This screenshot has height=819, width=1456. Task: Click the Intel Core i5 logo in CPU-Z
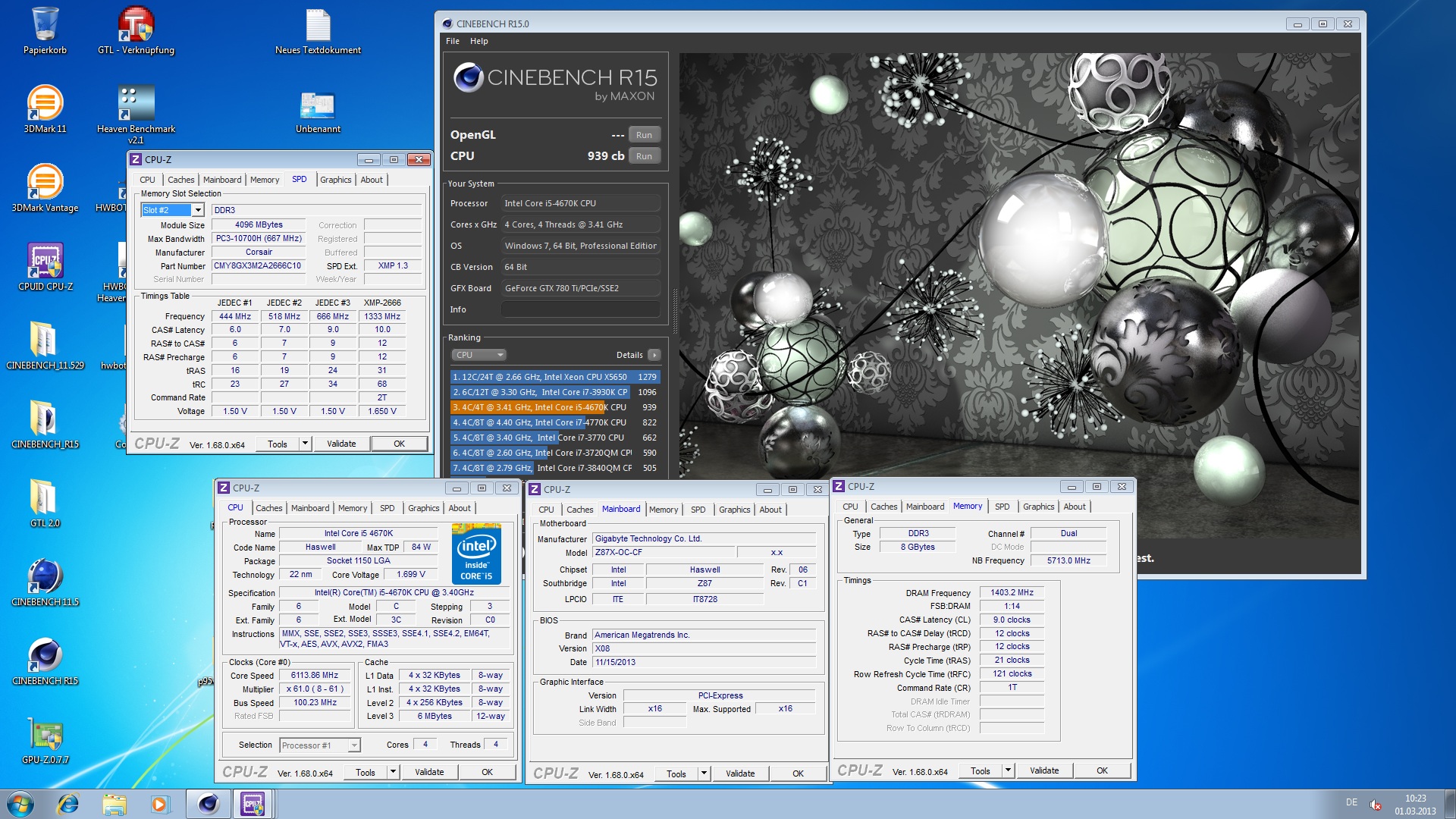pos(476,553)
